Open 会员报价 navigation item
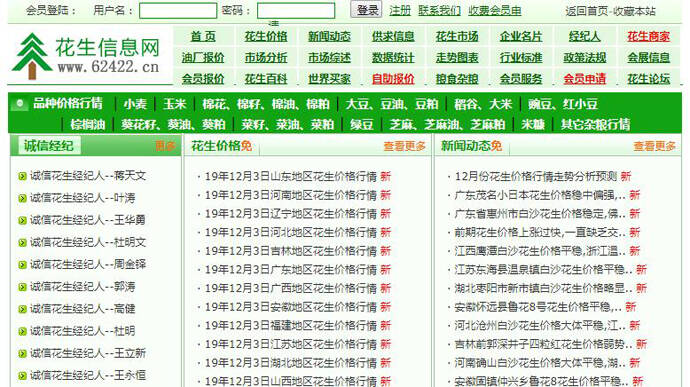Viewport: 690px width, 387px height. click(203, 79)
